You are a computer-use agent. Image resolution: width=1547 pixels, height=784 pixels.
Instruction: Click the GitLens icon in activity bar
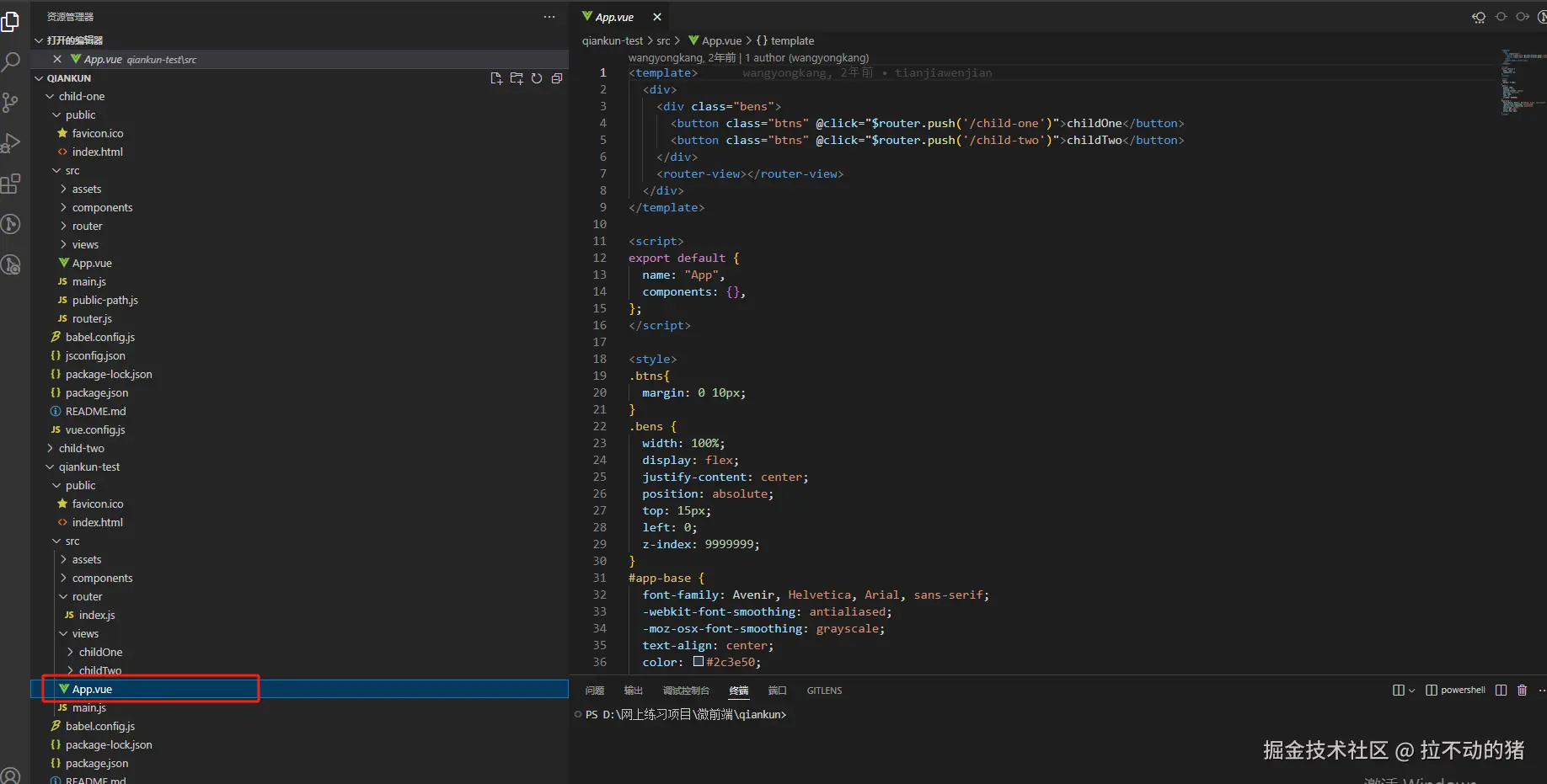10,224
